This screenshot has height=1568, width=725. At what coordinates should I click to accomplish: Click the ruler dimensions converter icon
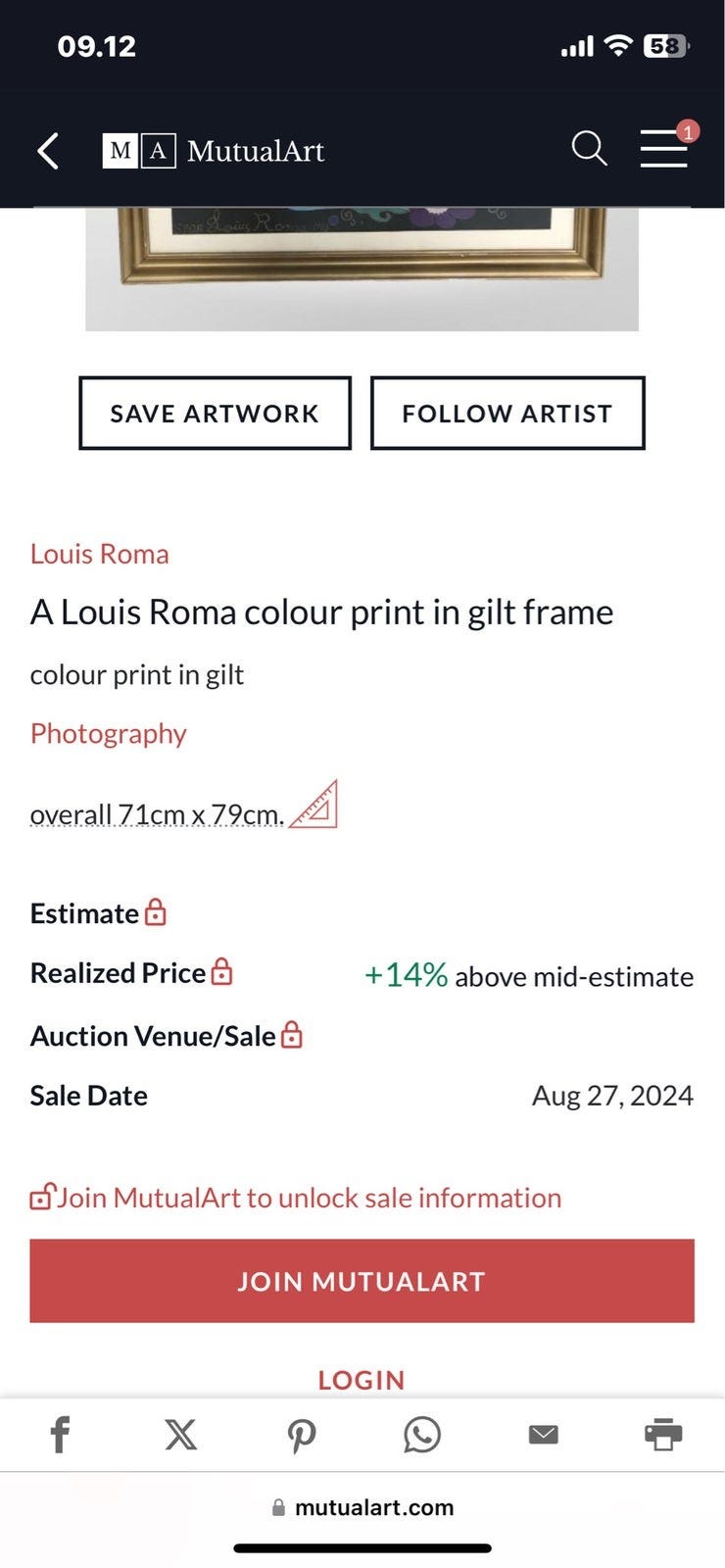314,806
